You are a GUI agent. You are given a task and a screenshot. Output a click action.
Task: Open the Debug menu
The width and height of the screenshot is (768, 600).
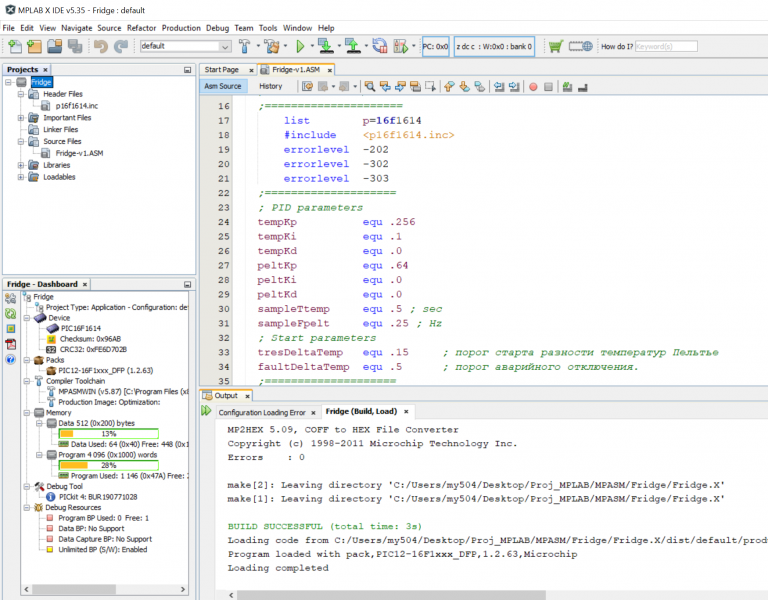click(217, 28)
